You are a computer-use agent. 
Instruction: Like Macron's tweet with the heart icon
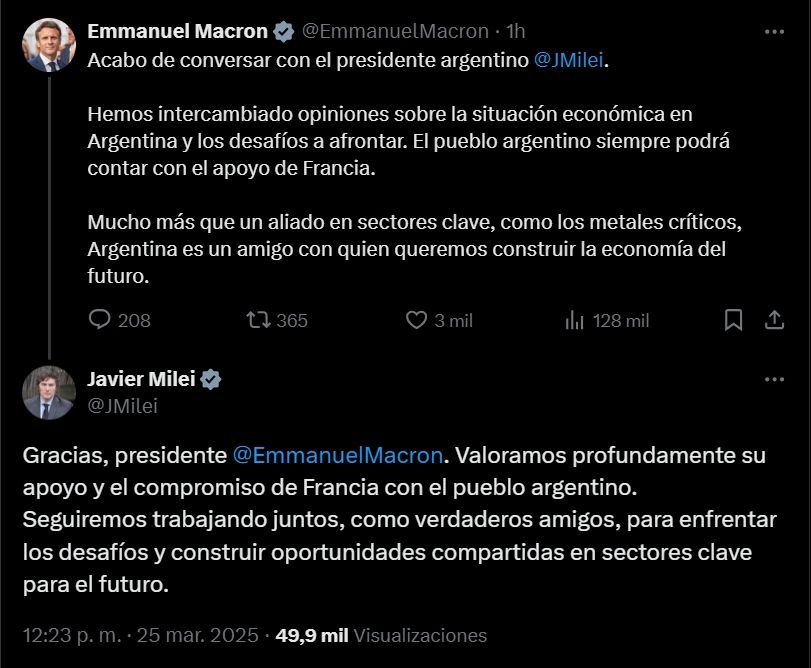[416, 320]
